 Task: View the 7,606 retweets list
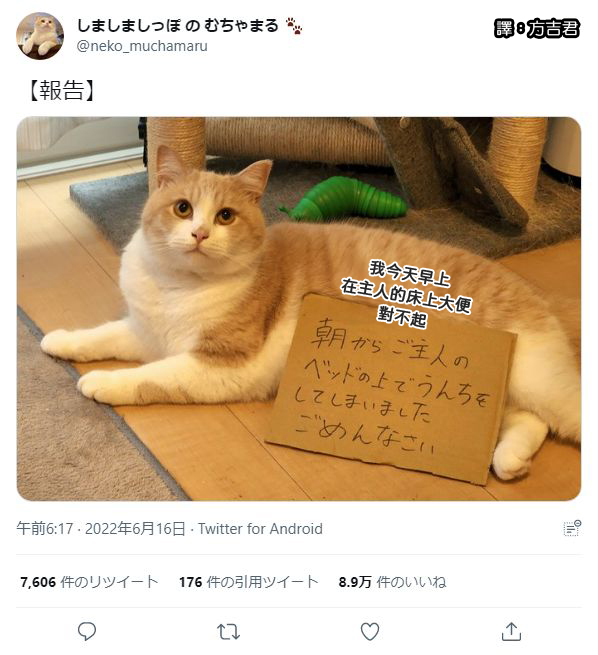(x=89, y=581)
